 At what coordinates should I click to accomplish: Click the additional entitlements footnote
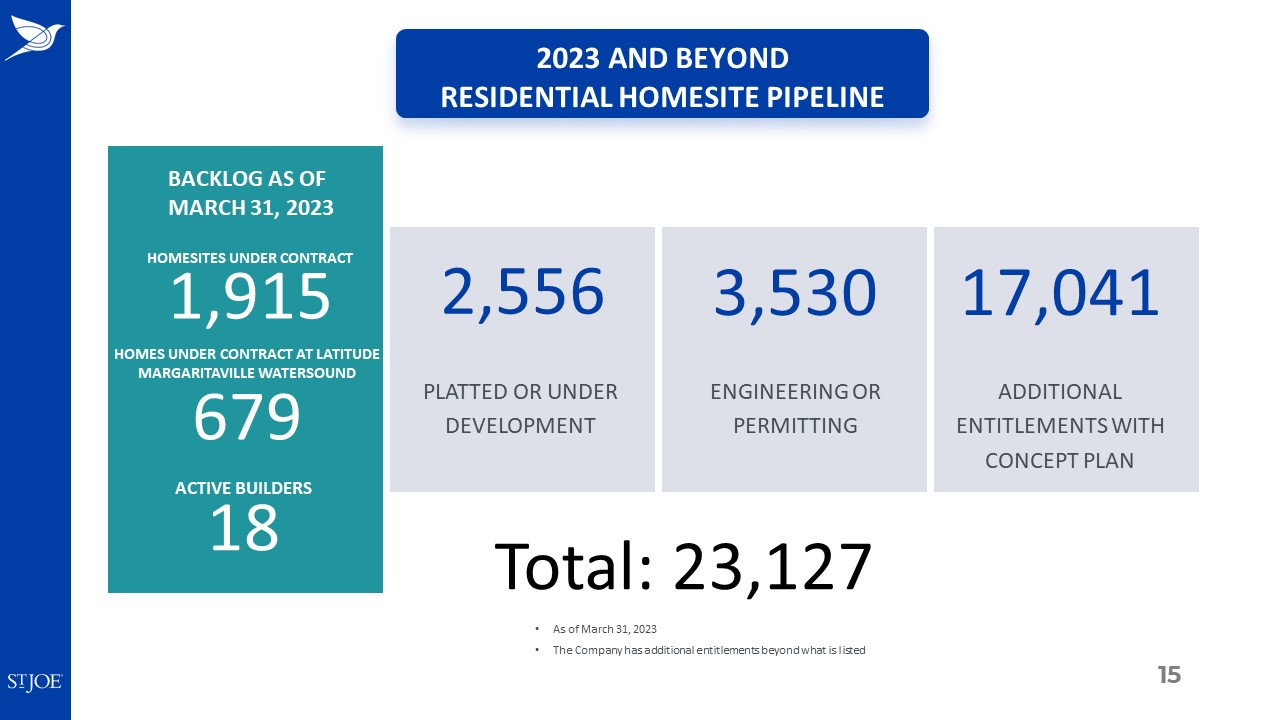tap(709, 650)
